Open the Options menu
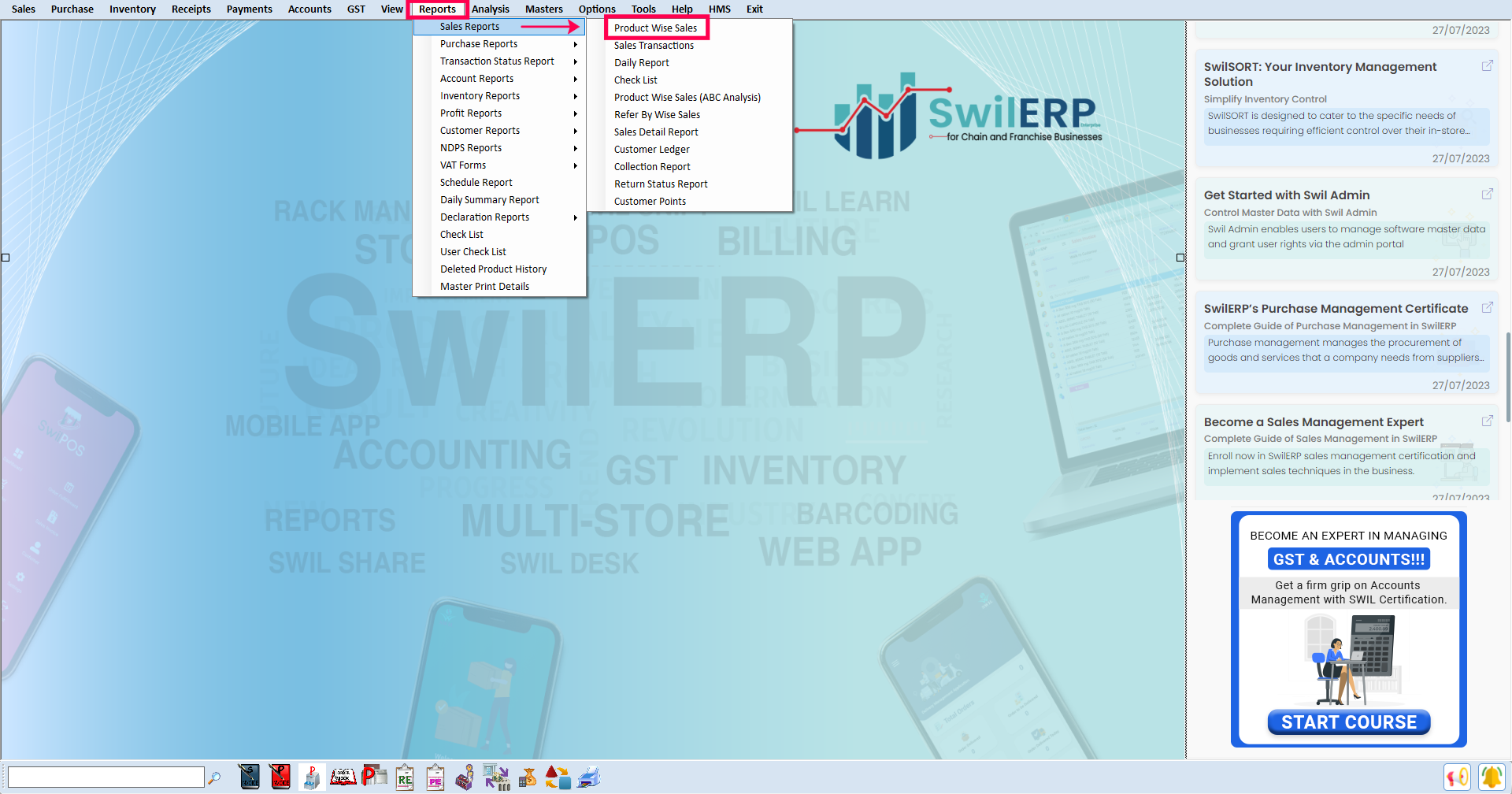 coord(597,9)
